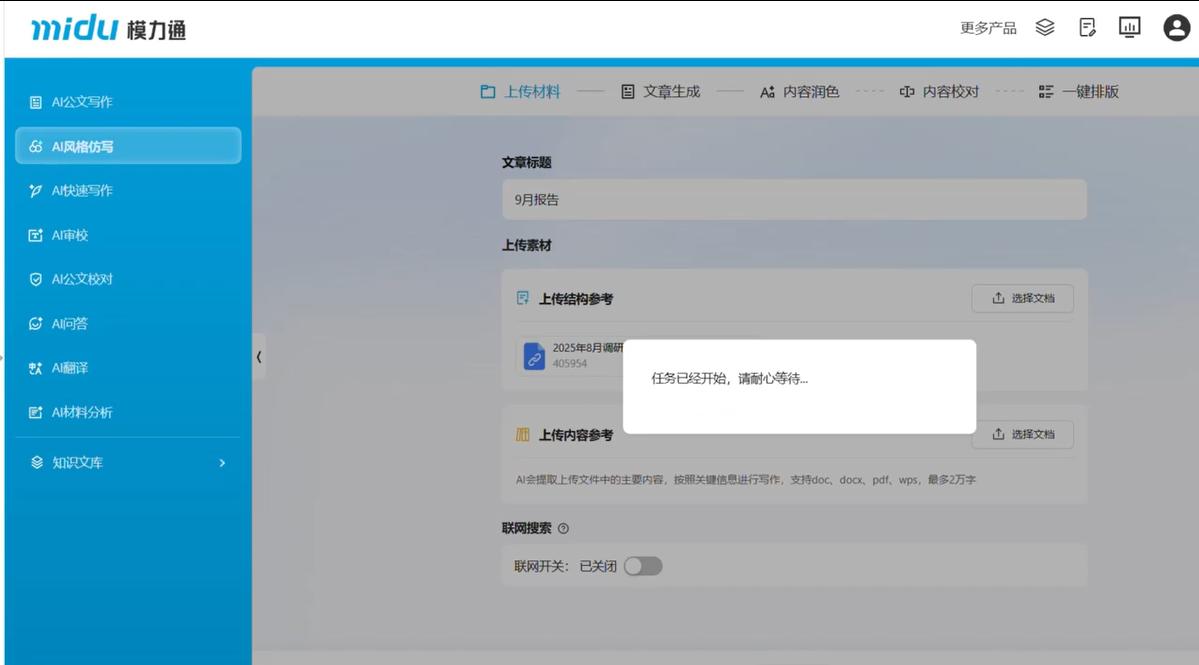This screenshot has width=1199, height=665.
Task: Go to the 一键排版 step
Action: (1079, 92)
